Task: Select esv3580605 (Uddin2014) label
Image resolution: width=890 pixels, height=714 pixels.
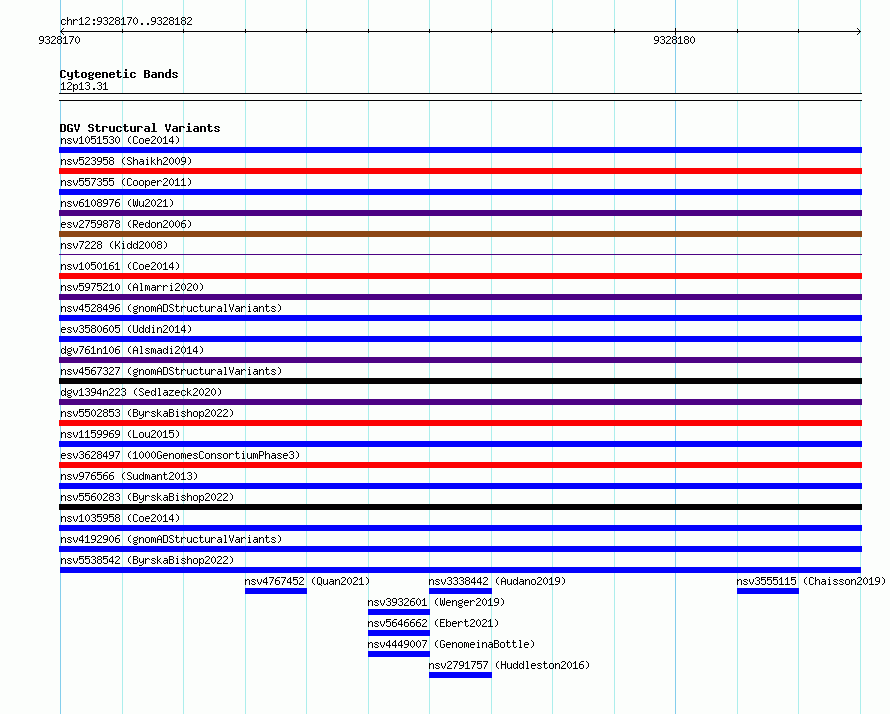Action: [126, 329]
